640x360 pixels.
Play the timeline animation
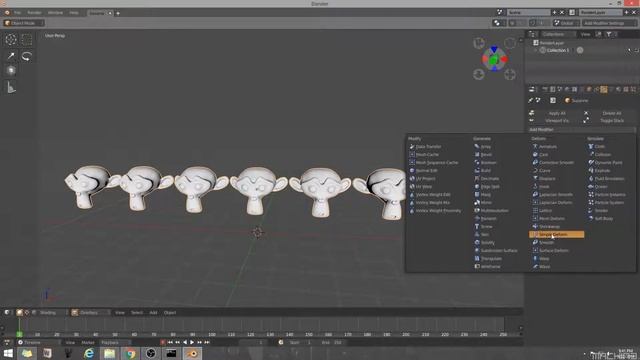coord(192,342)
